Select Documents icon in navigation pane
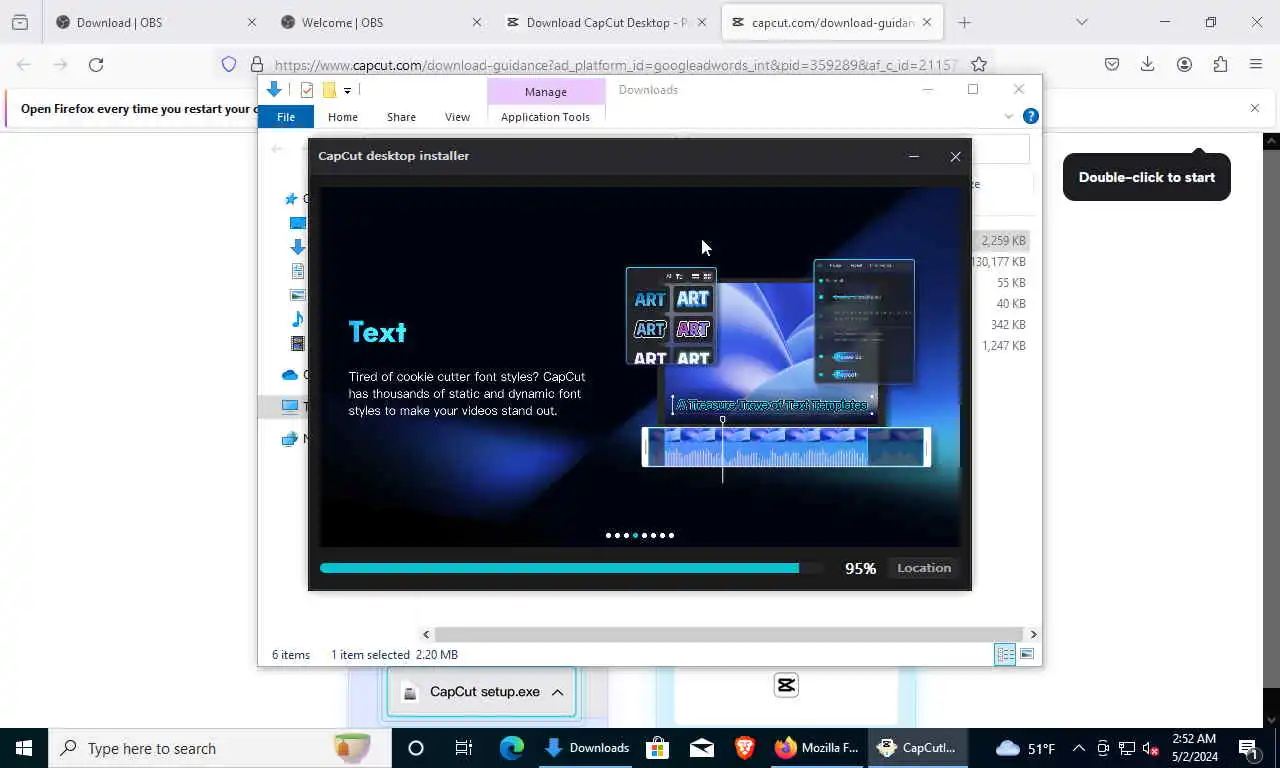The height and width of the screenshot is (768, 1280). [298, 271]
